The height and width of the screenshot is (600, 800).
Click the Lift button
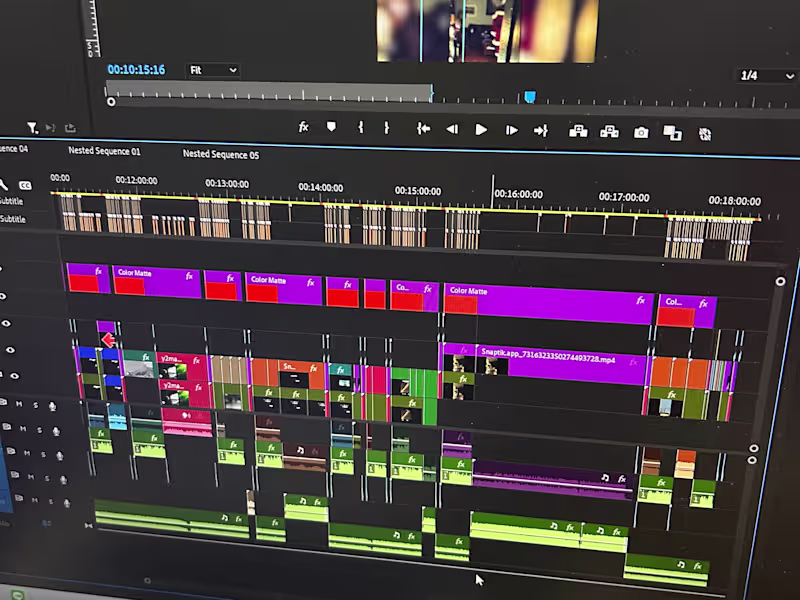[x=578, y=132]
